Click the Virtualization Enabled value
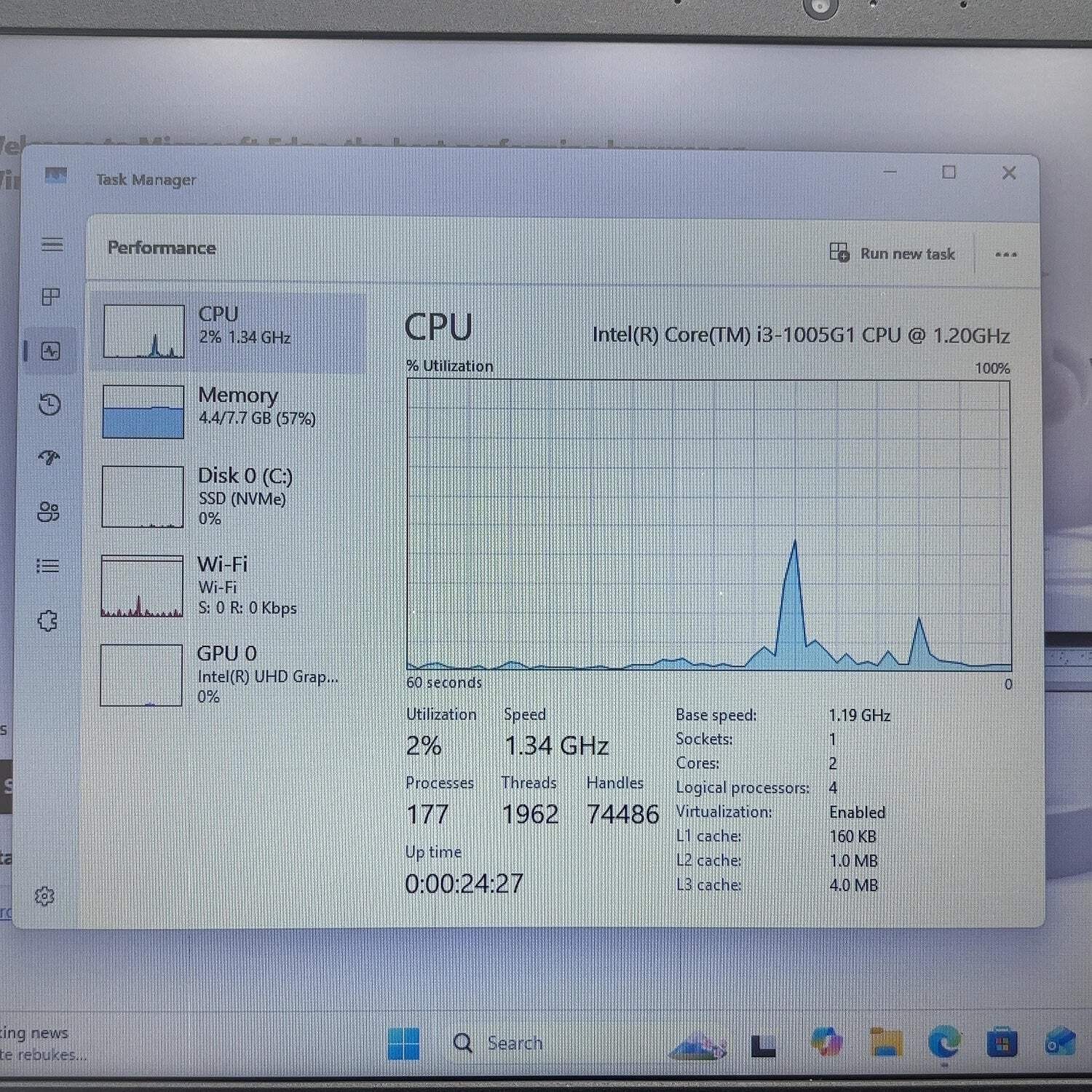The image size is (1092, 1092). click(x=857, y=812)
